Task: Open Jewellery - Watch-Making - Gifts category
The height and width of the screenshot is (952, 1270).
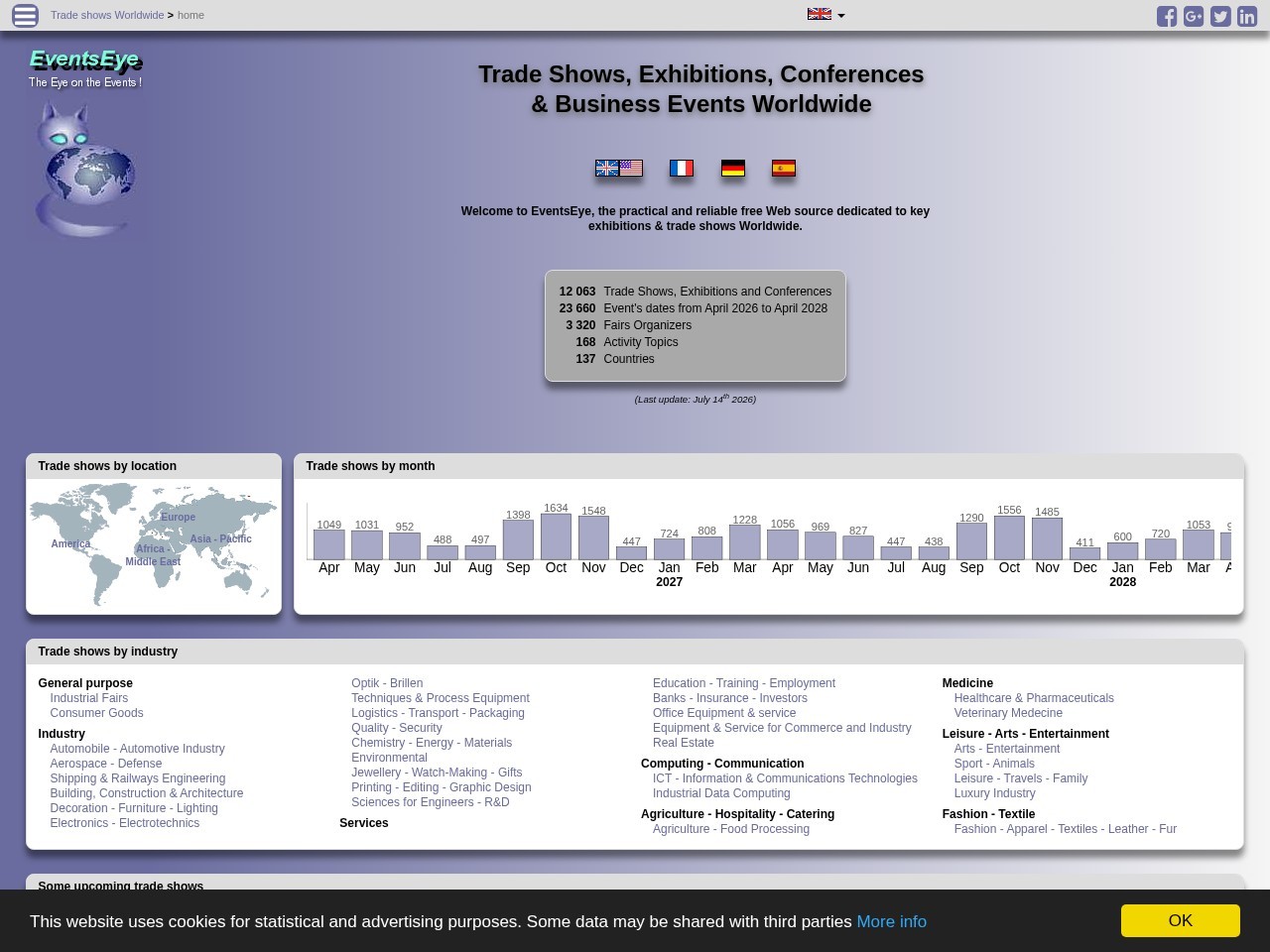Action: [437, 773]
